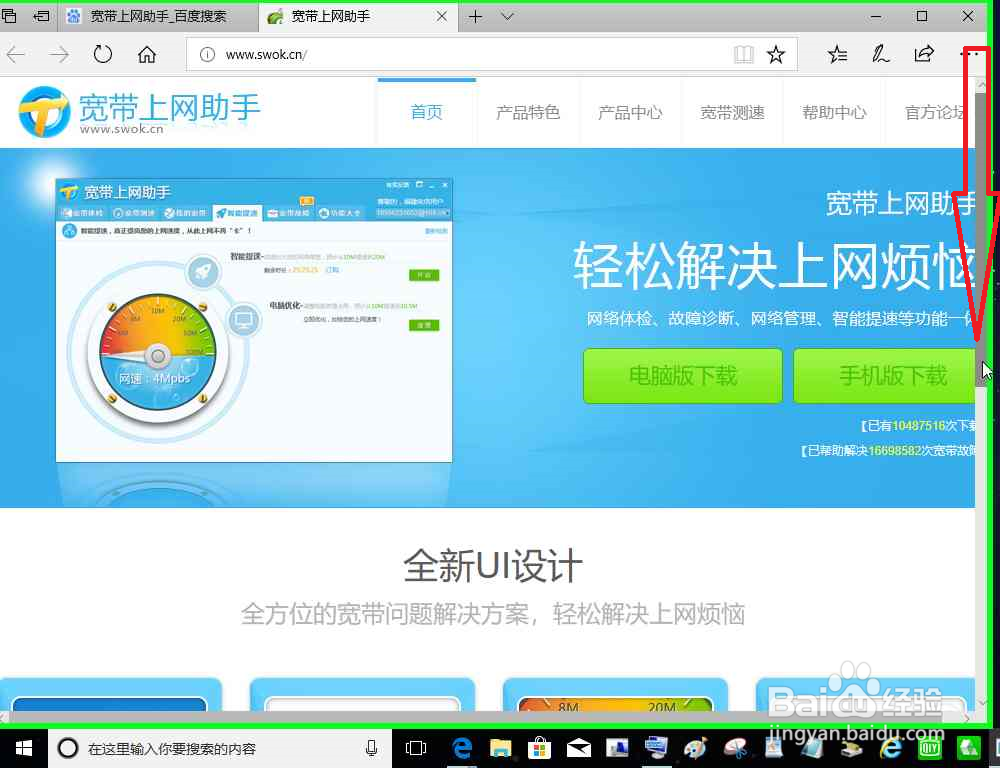
Task: Open the tab list dropdown chevron
Action: 507,16
